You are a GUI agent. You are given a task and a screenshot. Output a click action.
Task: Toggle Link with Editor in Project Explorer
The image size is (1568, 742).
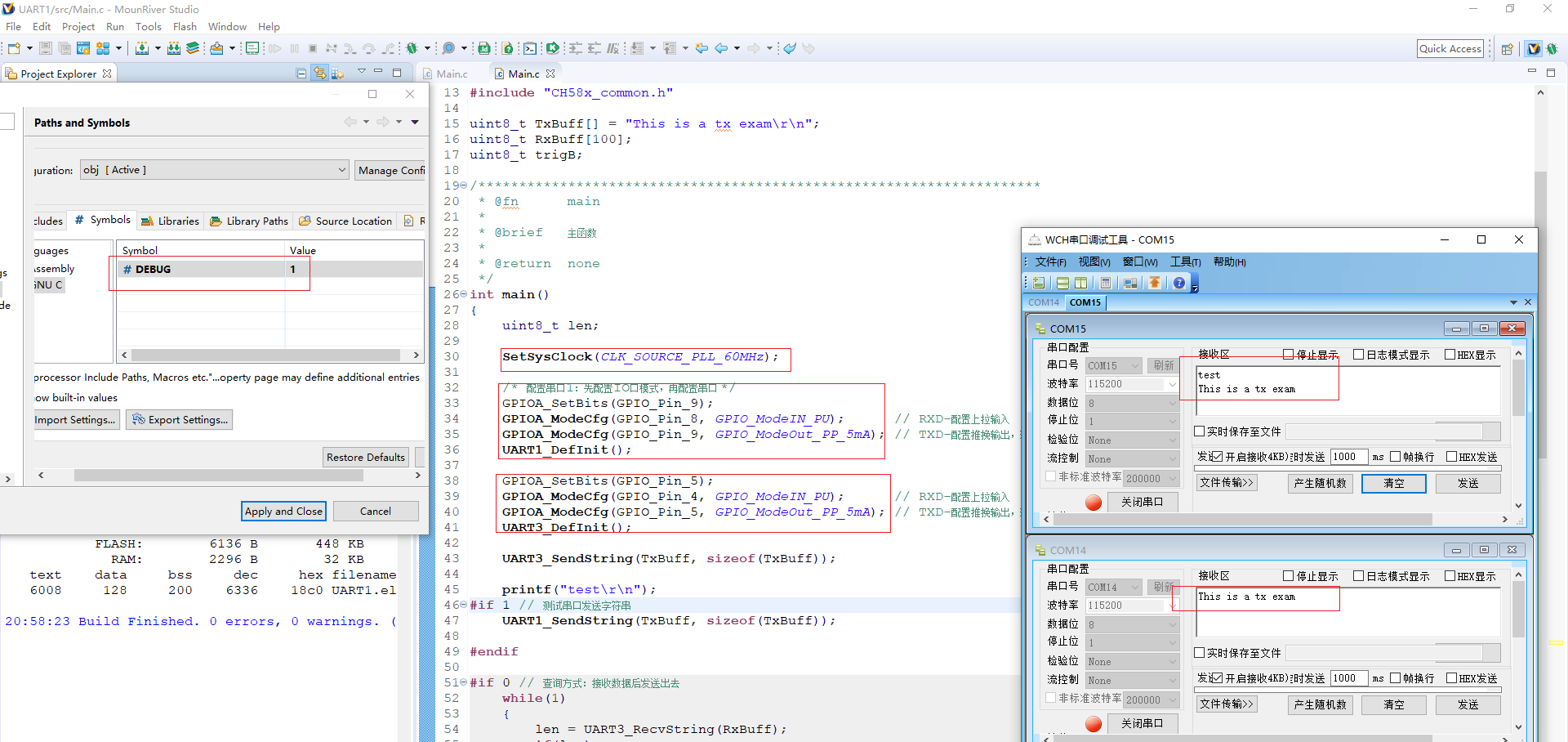tap(319, 74)
